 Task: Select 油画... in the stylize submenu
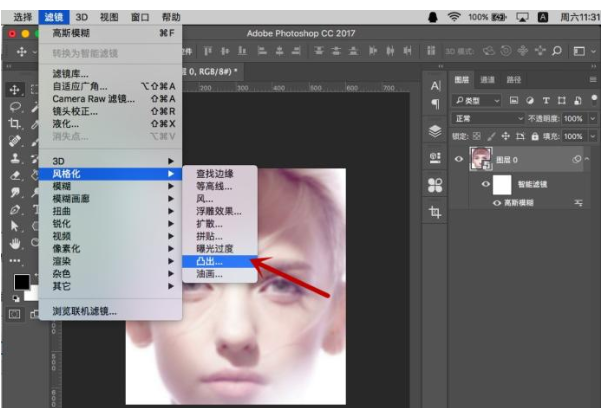click(210, 273)
